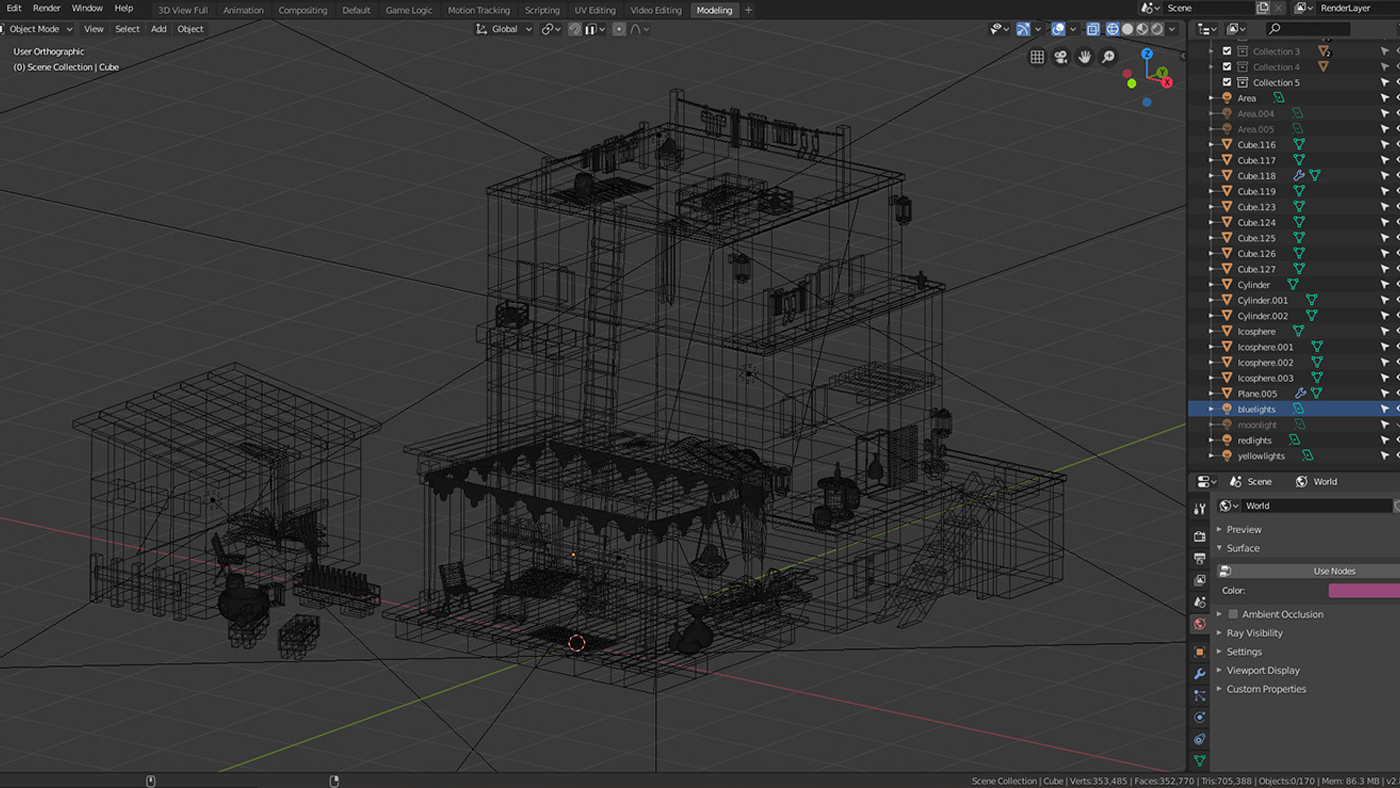Open the Output properties printer tab
The height and width of the screenshot is (788, 1400).
tap(1199, 558)
